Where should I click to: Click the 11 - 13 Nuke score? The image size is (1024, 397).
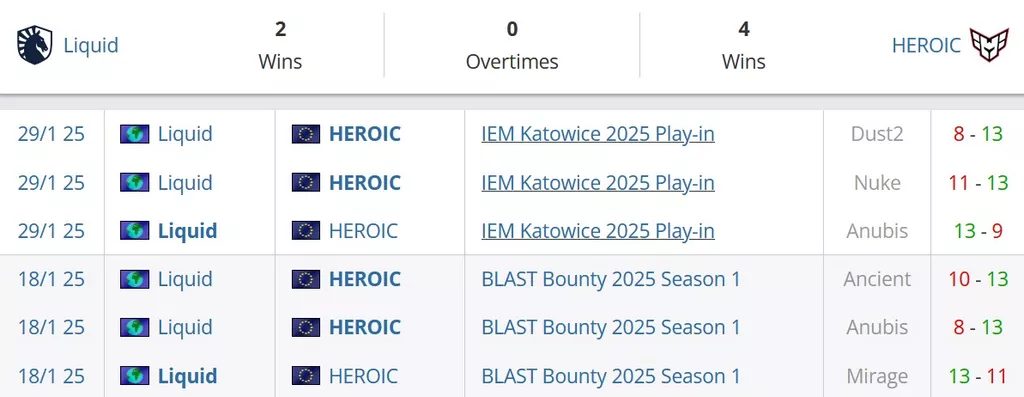pyautogui.click(x=978, y=183)
